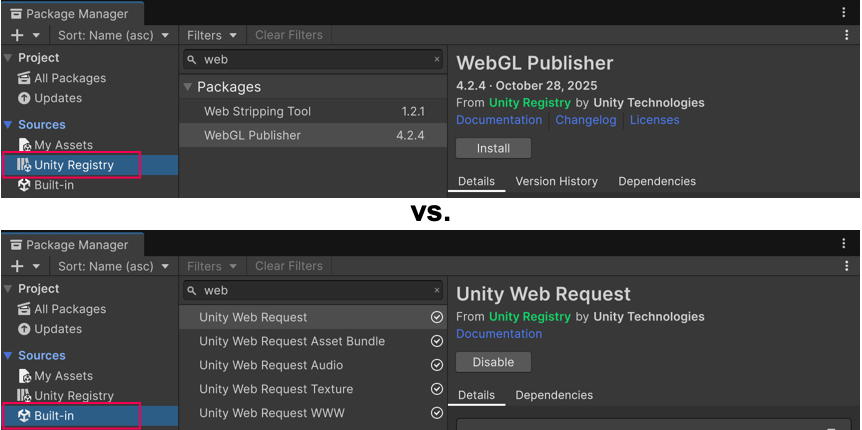Open the kebab menu on bottom Package Manager tab bar
Screen dimensions: 862x430
[844, 244]
